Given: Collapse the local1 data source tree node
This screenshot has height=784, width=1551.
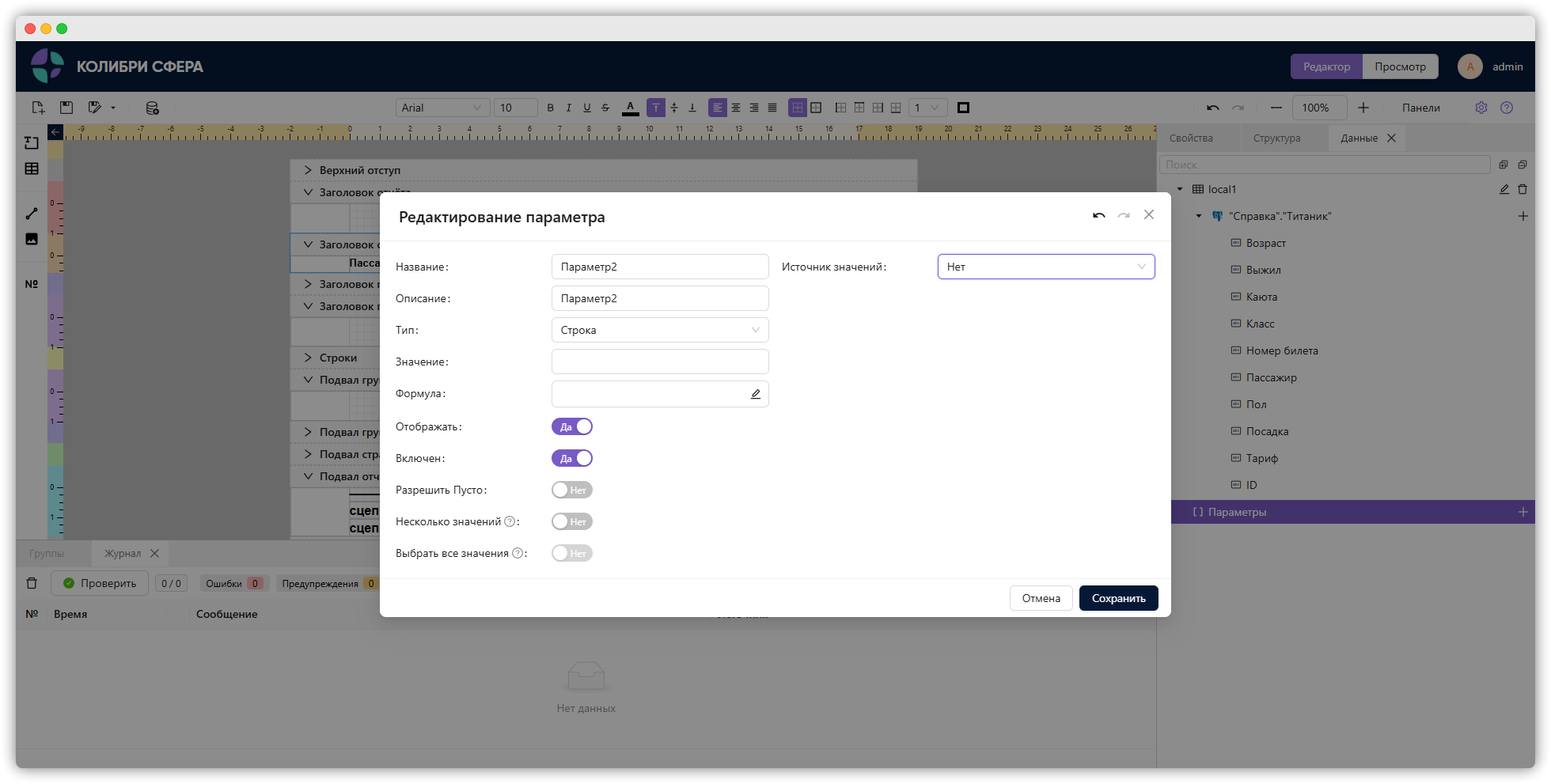Looking at the screenshot, I should pos(1180,189).
